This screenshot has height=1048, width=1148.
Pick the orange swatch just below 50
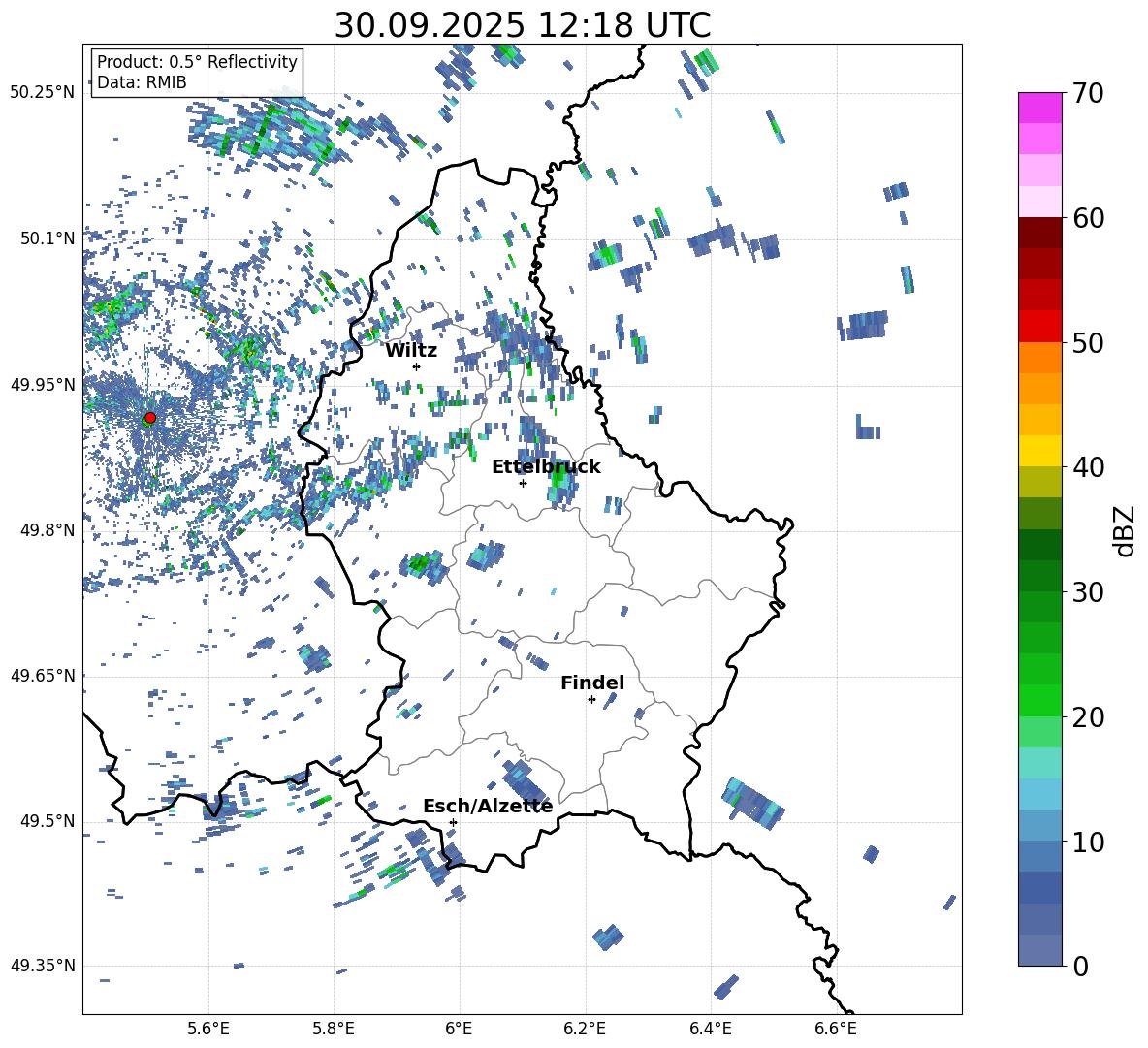pyautogui.click(x=1039, y=357)
